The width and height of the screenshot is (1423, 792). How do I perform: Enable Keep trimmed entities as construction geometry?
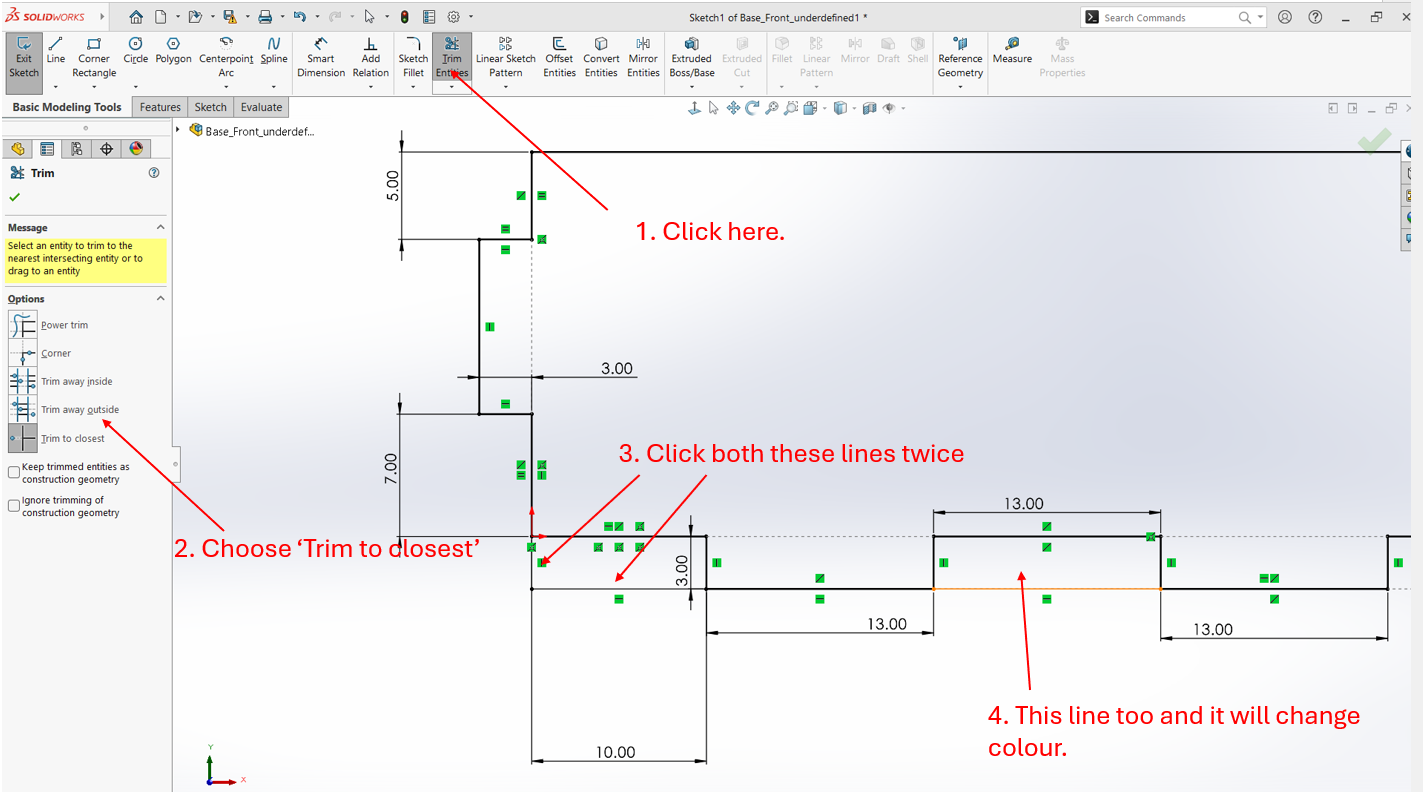(14, 472)
